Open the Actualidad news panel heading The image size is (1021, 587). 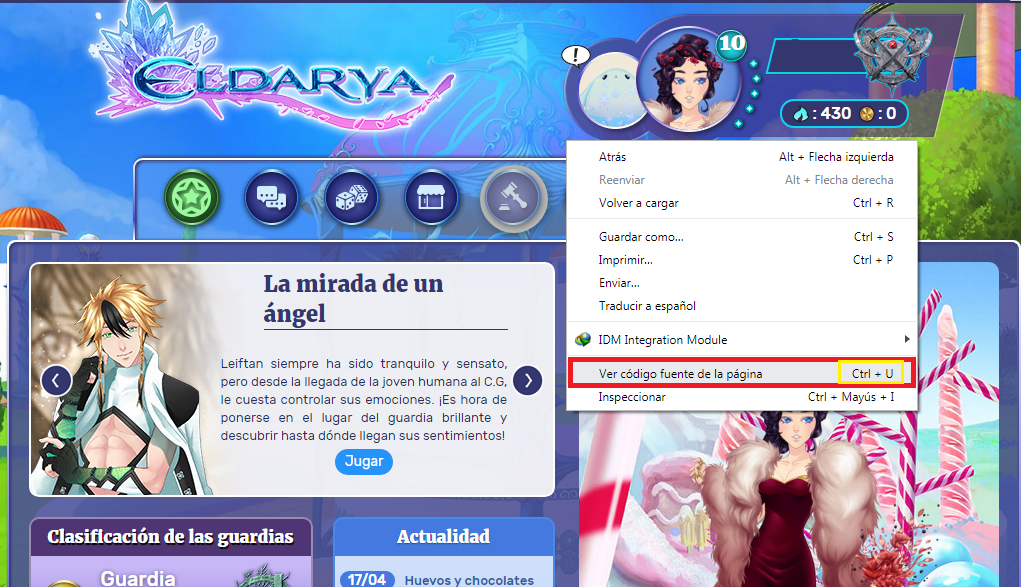click(x=443, y=537)
